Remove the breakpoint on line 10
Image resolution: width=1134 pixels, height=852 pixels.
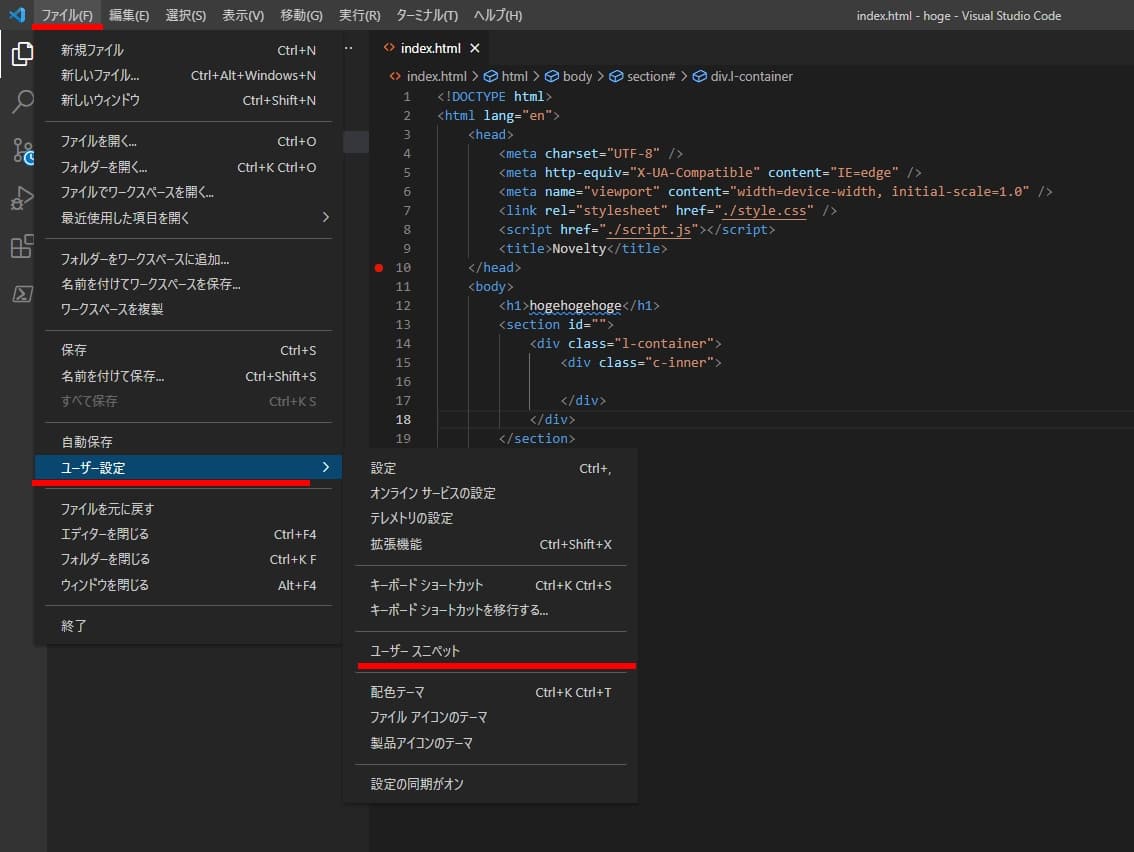(x=378, y=268)
